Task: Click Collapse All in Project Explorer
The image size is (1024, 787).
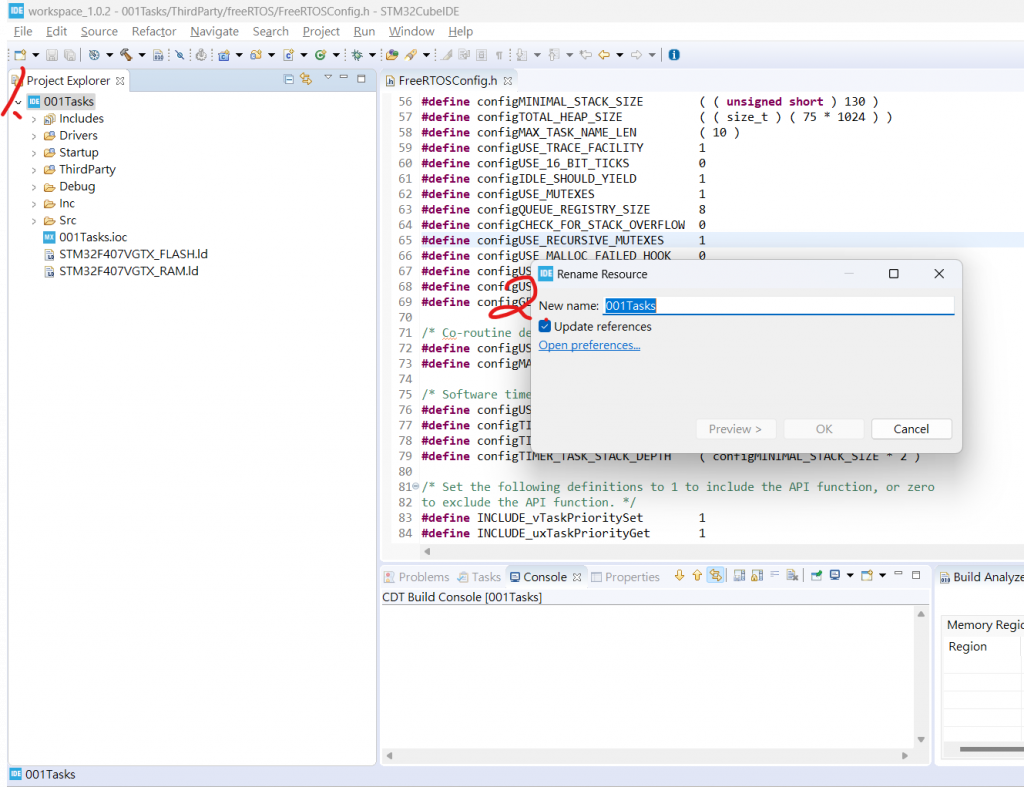Action: 289,79
